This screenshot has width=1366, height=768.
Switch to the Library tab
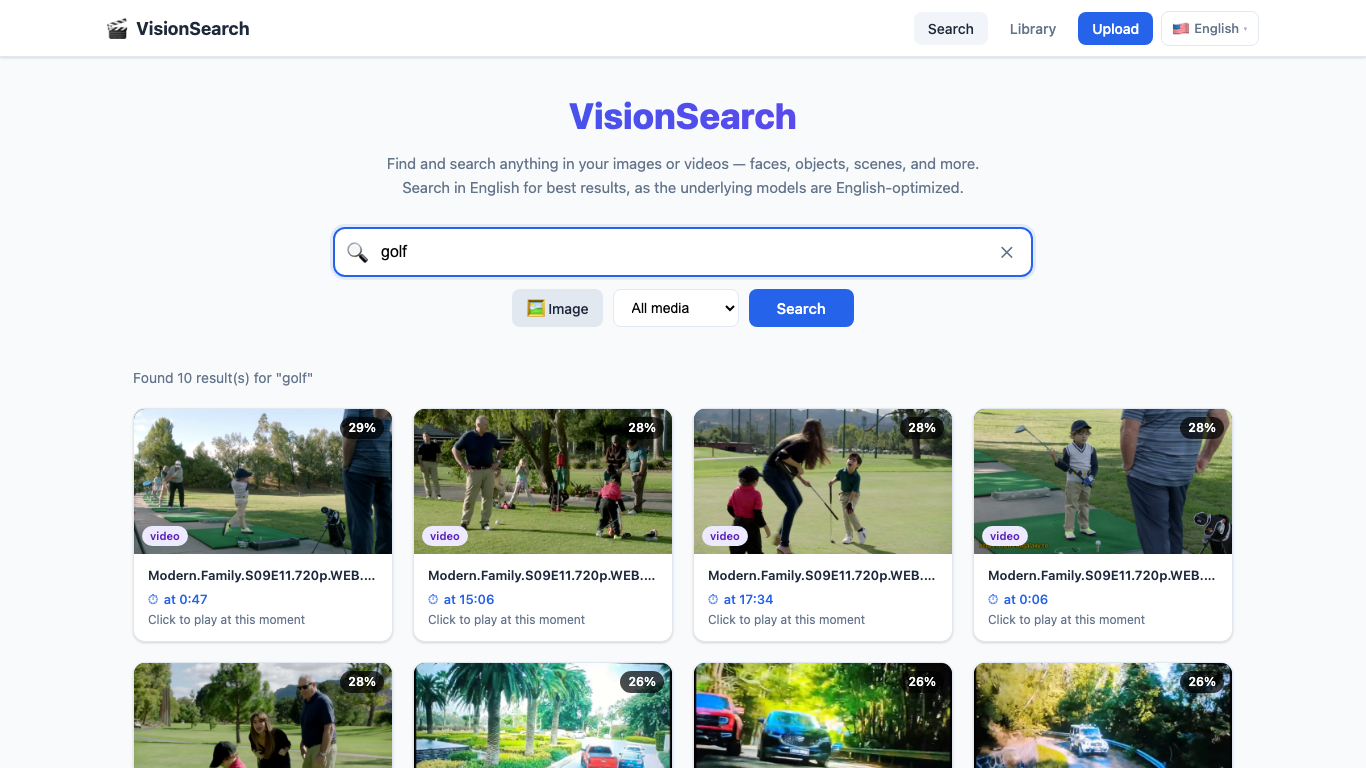click(1032, 28)
